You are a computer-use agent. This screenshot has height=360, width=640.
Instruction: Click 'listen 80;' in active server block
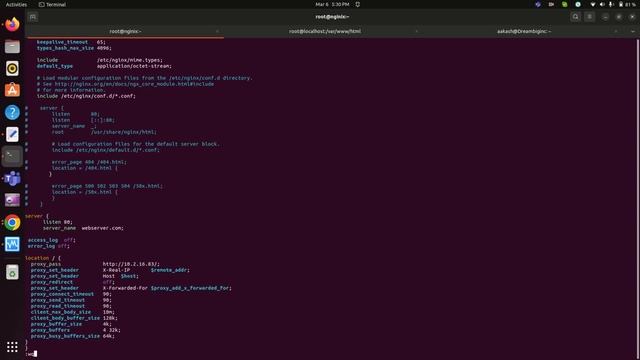coord(58,222)
